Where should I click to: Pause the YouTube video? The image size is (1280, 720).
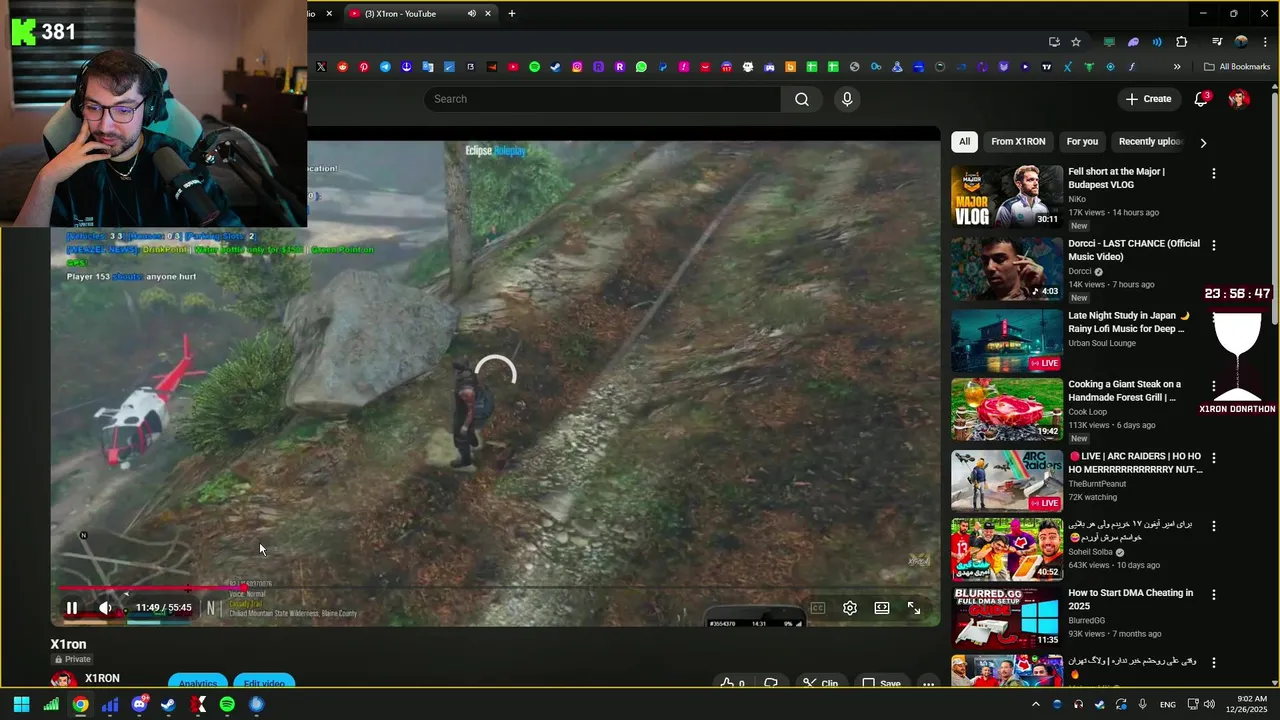pyautogui.click(x=72, y=608)
